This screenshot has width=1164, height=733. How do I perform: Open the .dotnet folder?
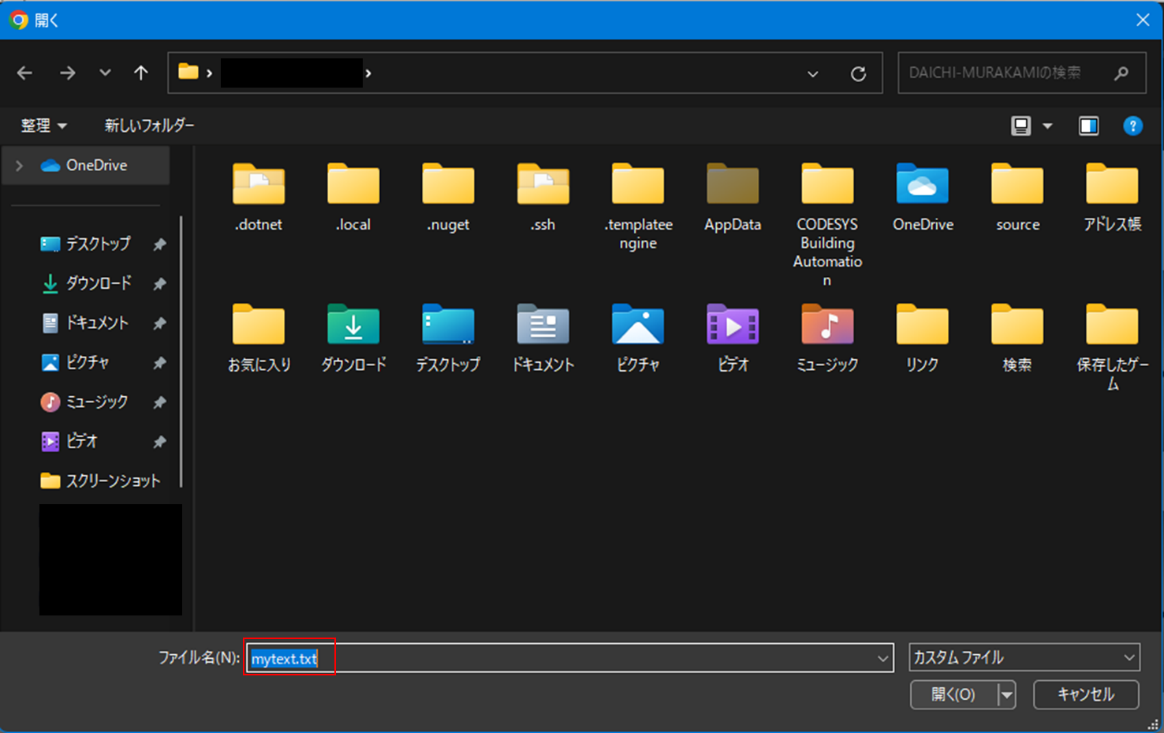pos(258,197)
